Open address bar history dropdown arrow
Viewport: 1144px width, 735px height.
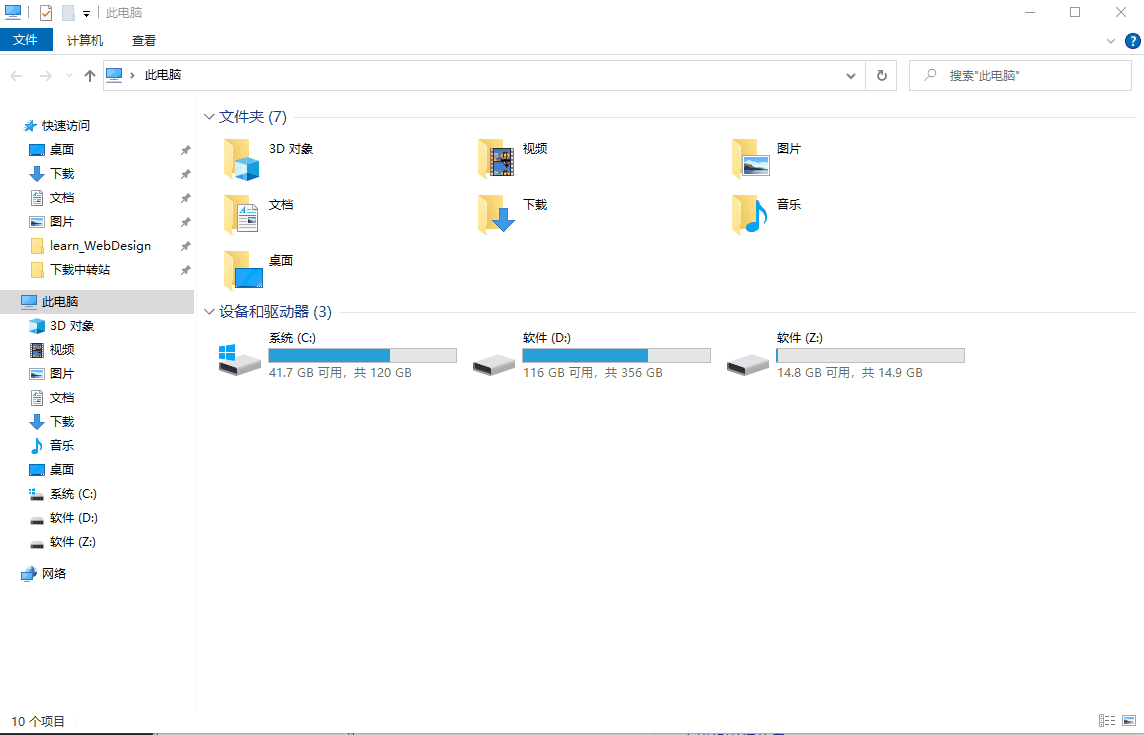tap(851, 75)
